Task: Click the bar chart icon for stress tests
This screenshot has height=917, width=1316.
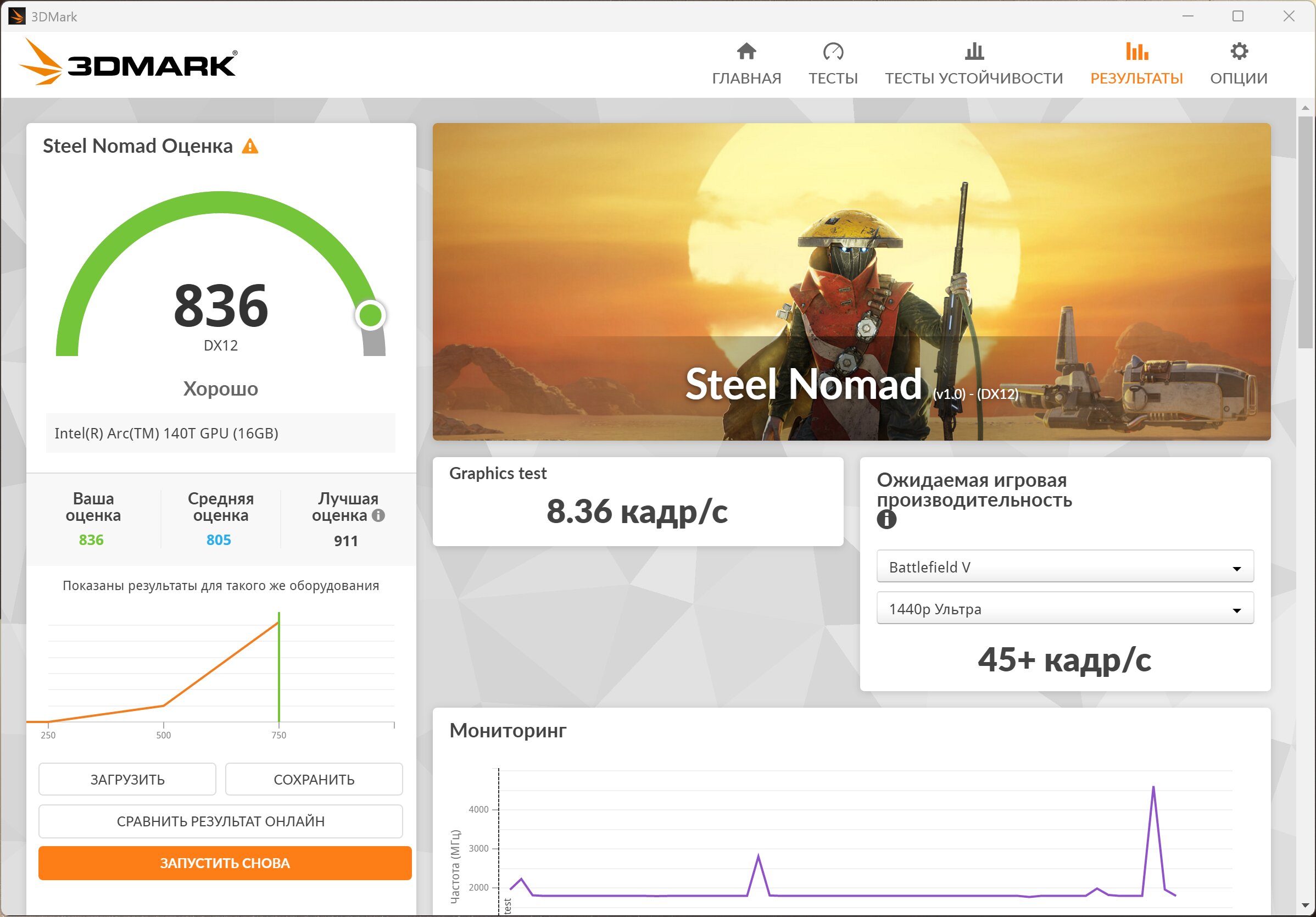Action: tap(974, 52)
